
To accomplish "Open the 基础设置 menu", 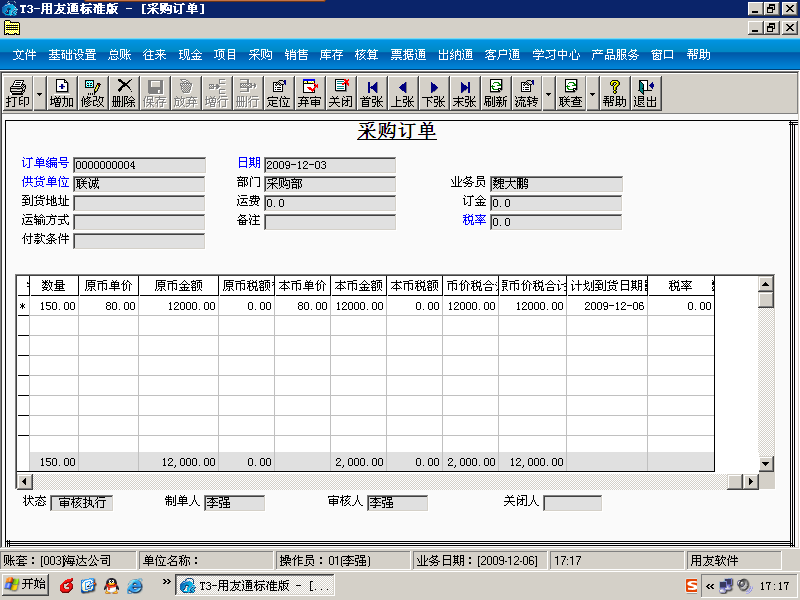I will point(72,55).
